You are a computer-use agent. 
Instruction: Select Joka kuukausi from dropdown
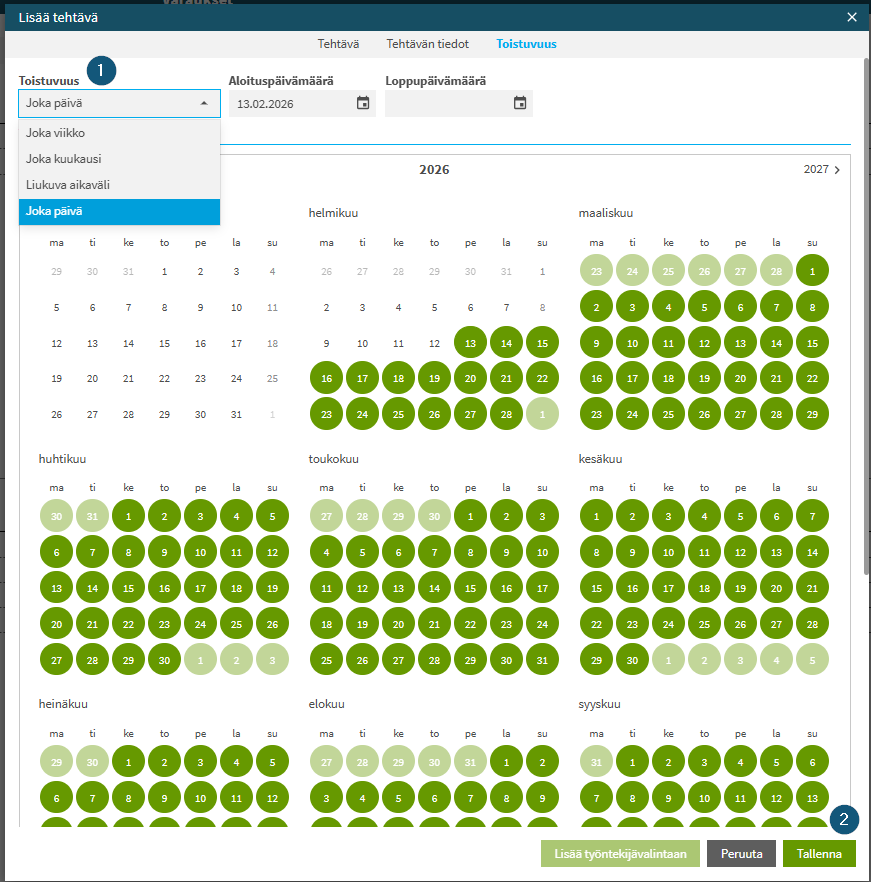click(119, 159)
